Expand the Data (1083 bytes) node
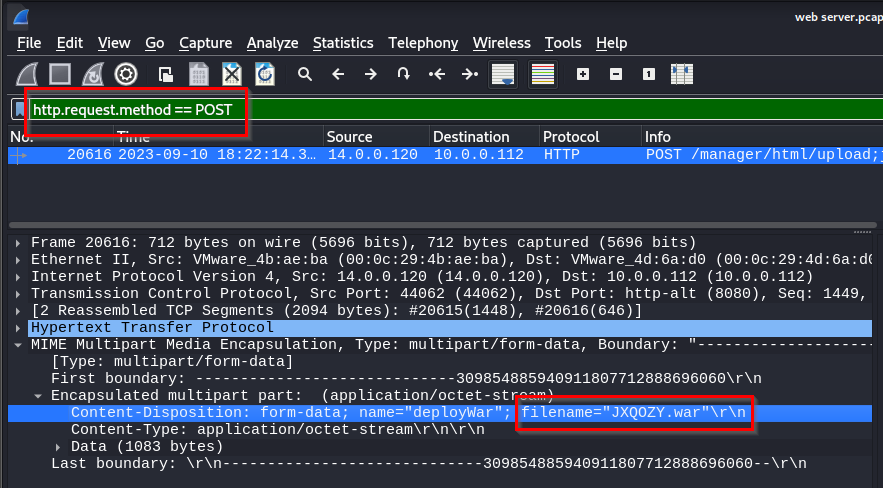Viewport: 883px width, 488px height. pos(59,446)
